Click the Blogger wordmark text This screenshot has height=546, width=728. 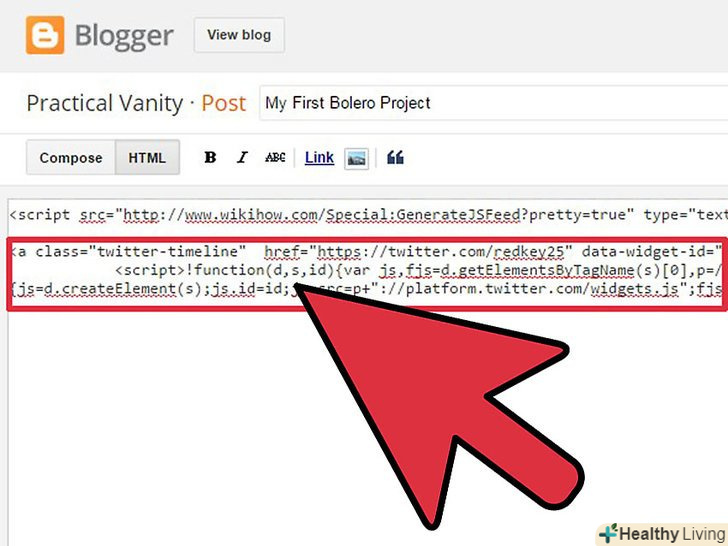tap(124, 36)
